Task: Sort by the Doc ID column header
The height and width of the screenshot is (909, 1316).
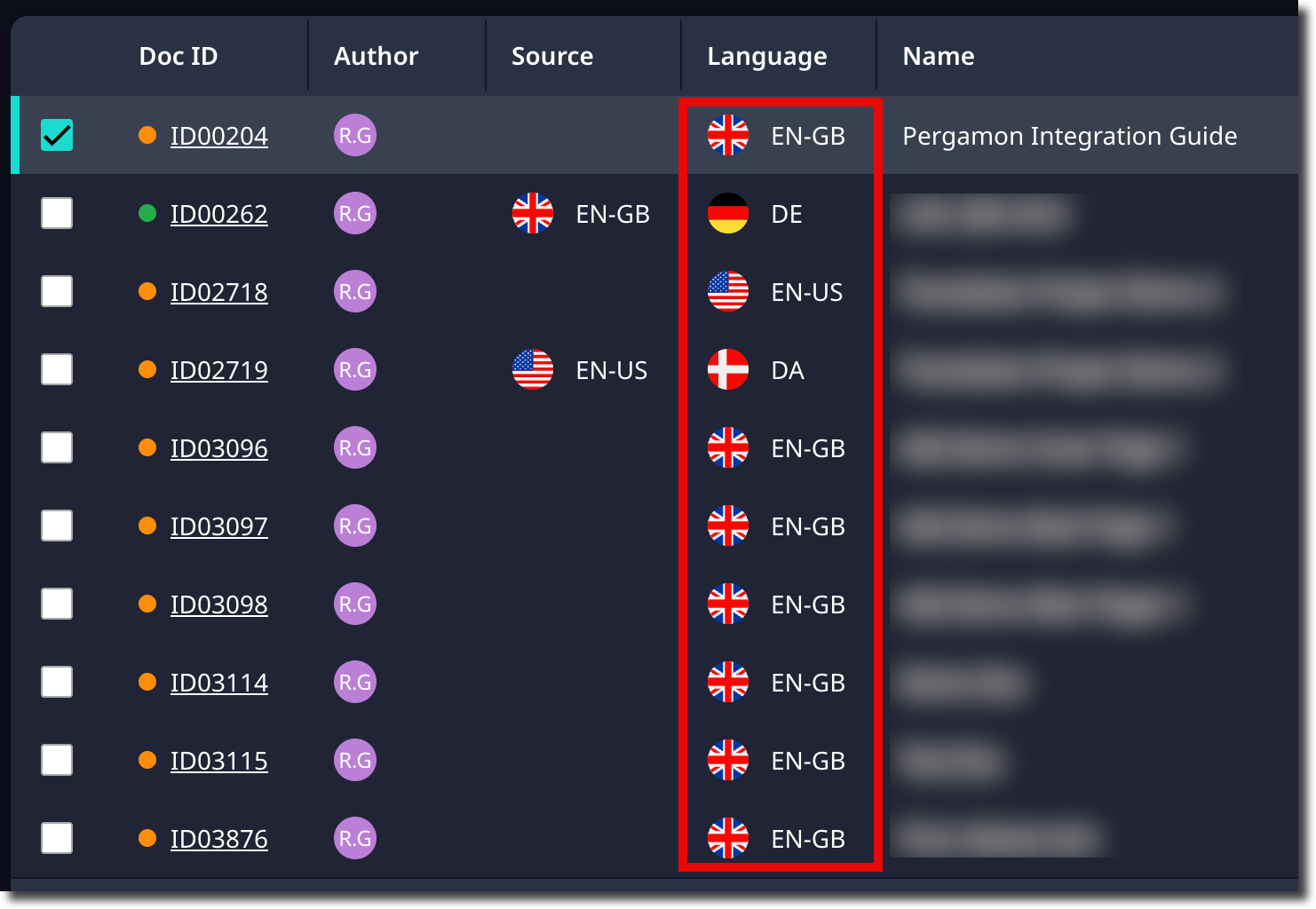Action: click(x=178, y=56)
